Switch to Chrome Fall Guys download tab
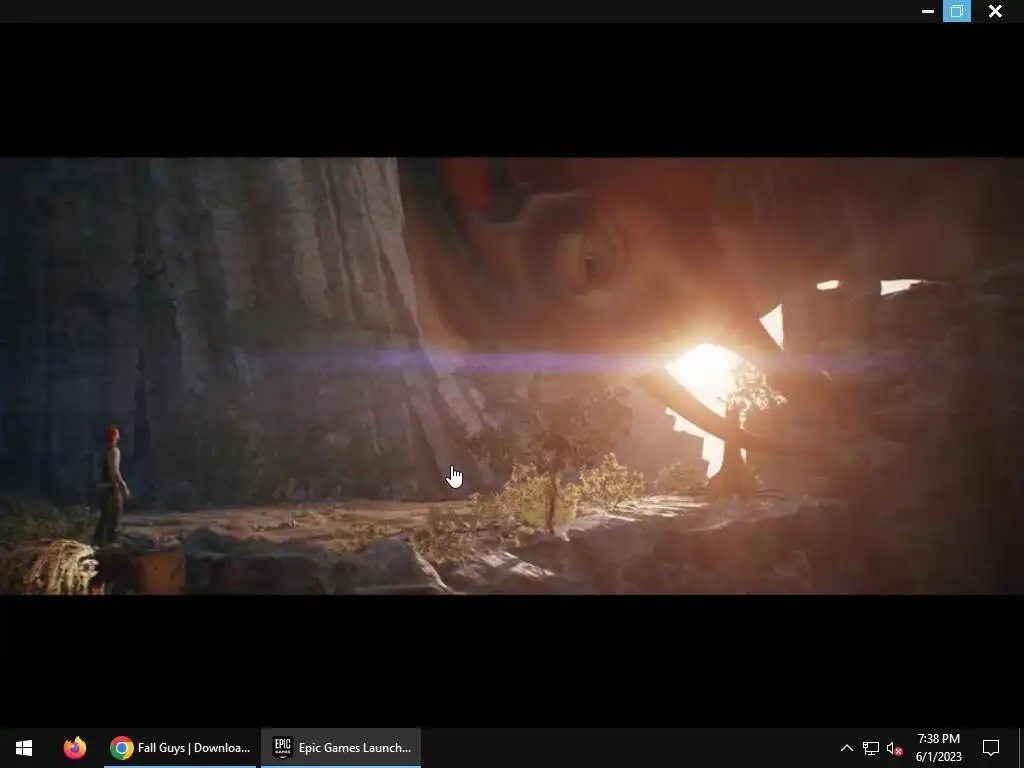 180,748
